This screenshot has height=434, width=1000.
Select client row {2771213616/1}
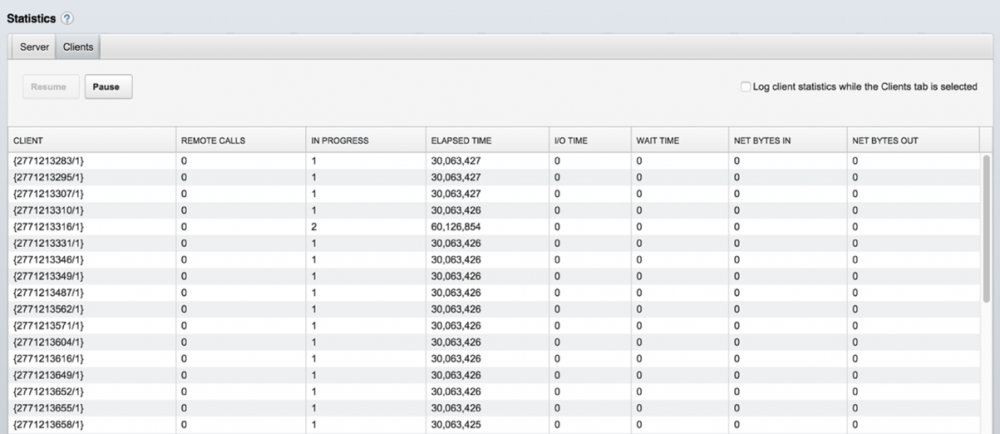tap(494, 359)
